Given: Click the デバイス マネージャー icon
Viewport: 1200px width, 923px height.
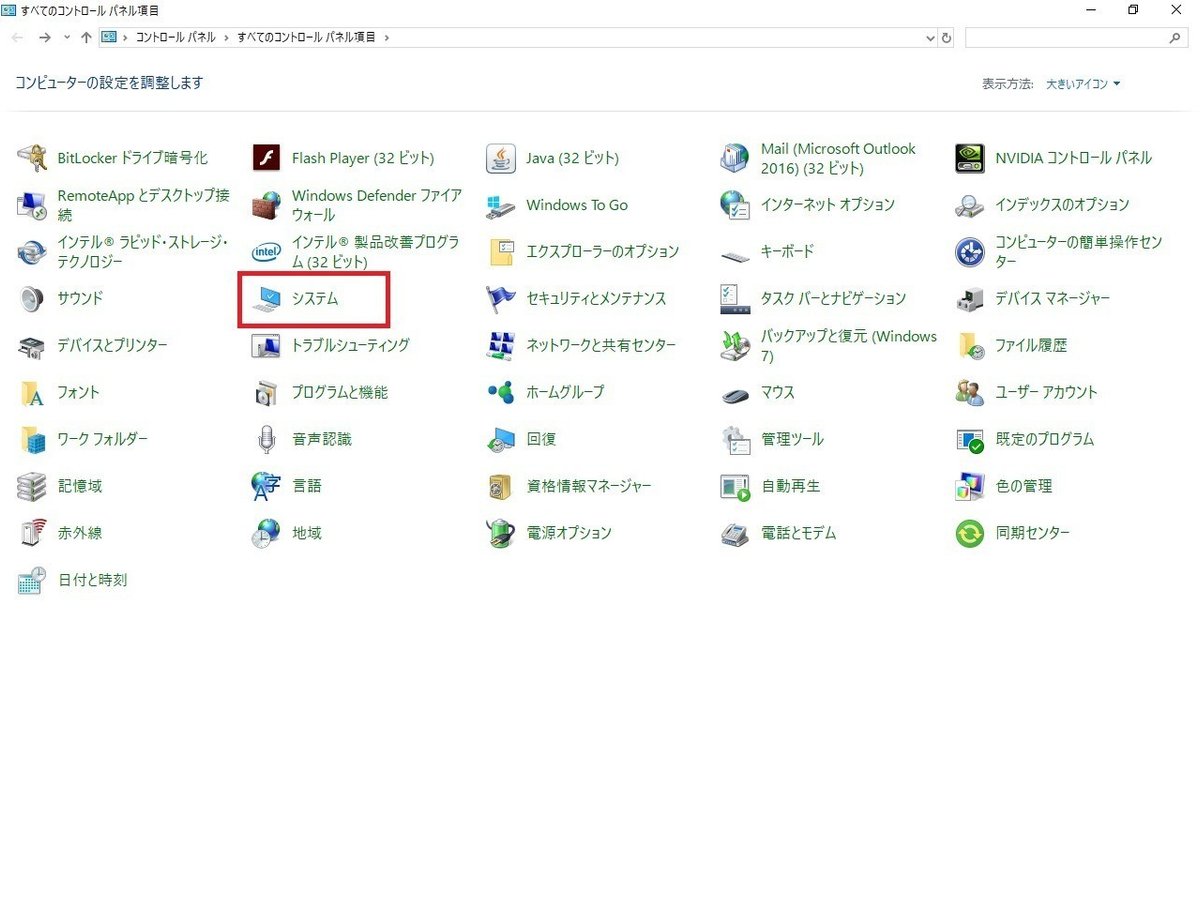Looking at the screenshot, I should point(970,299).
